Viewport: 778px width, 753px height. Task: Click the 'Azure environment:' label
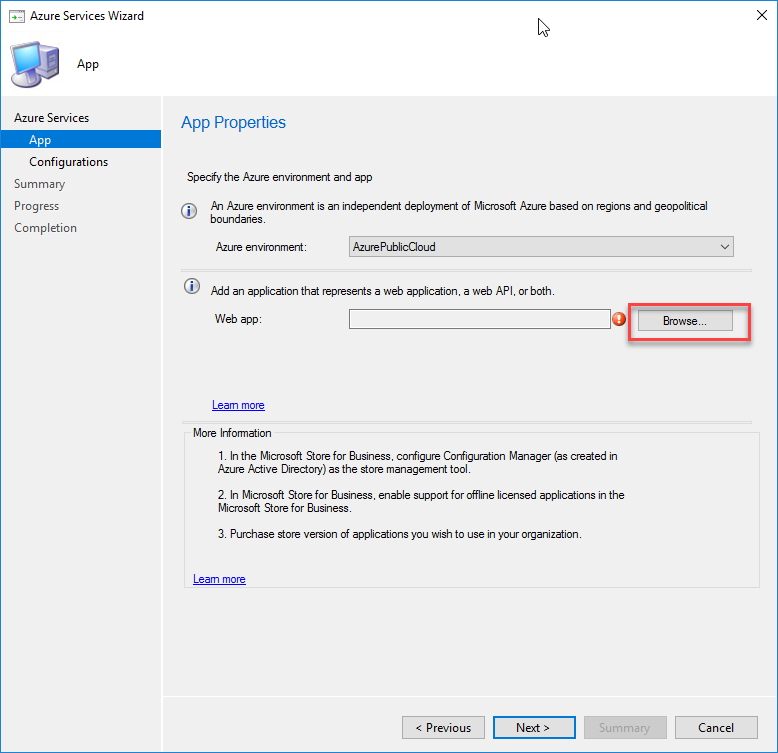pyautogui.click(x=261, y=247)
